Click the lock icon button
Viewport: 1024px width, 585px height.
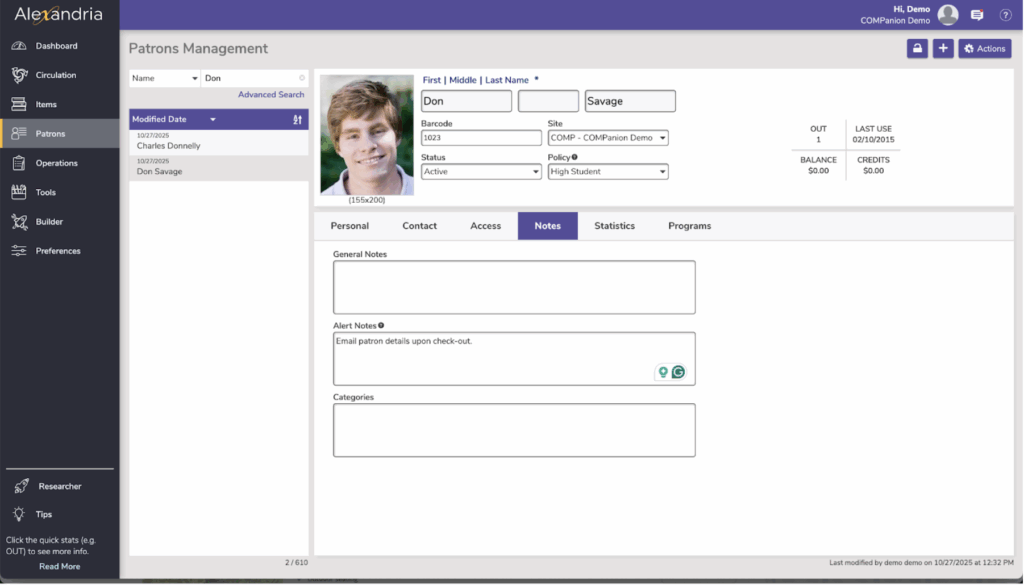pyautogui.click(x=917, y=49)
